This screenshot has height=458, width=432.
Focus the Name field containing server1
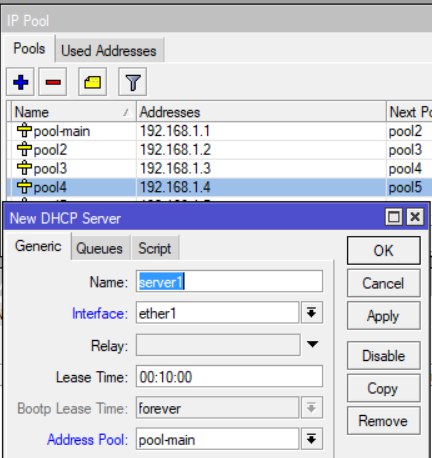pos(229,282)
